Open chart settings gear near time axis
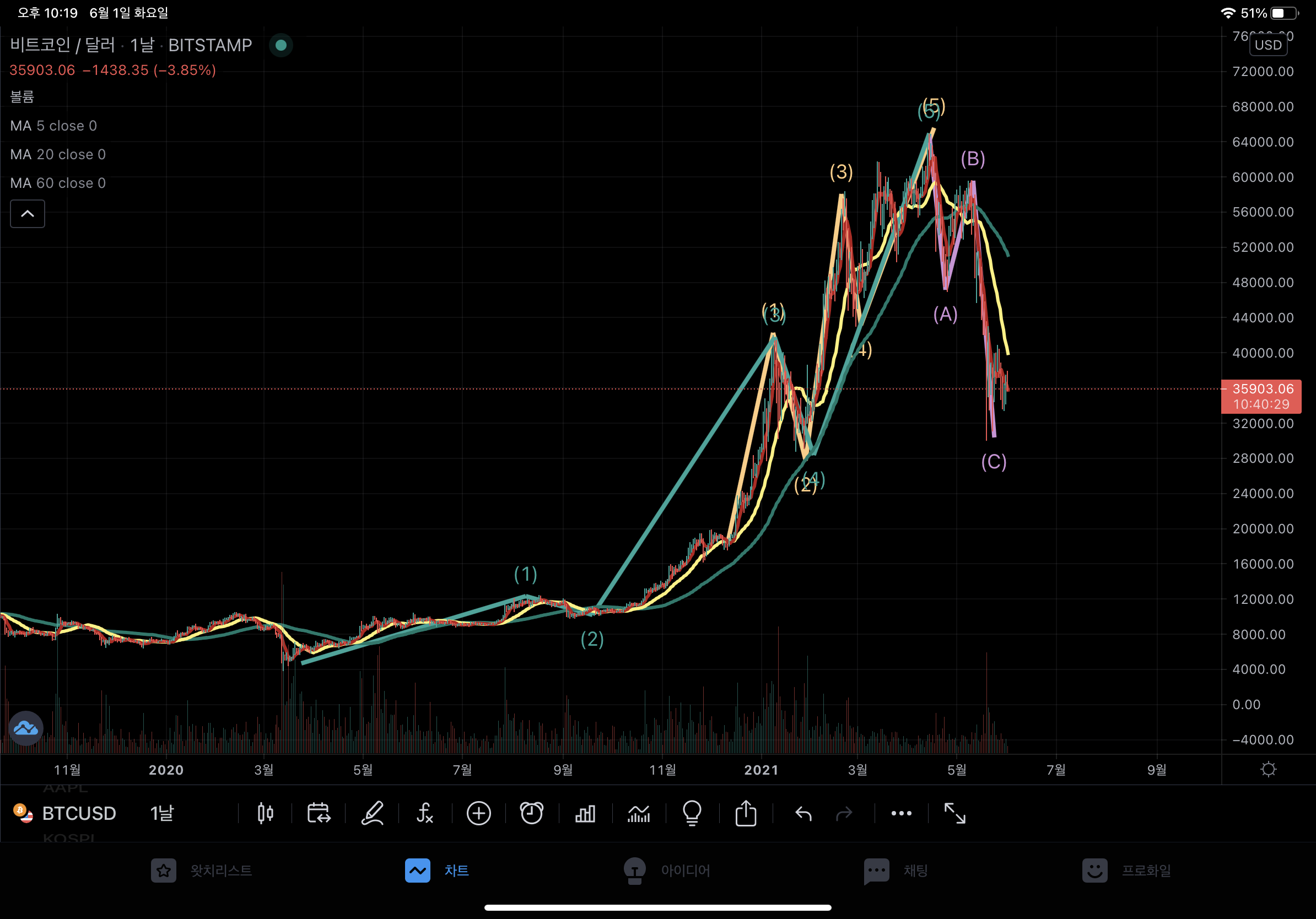This screenshot has height=919, width=1316. (1269, 769)
